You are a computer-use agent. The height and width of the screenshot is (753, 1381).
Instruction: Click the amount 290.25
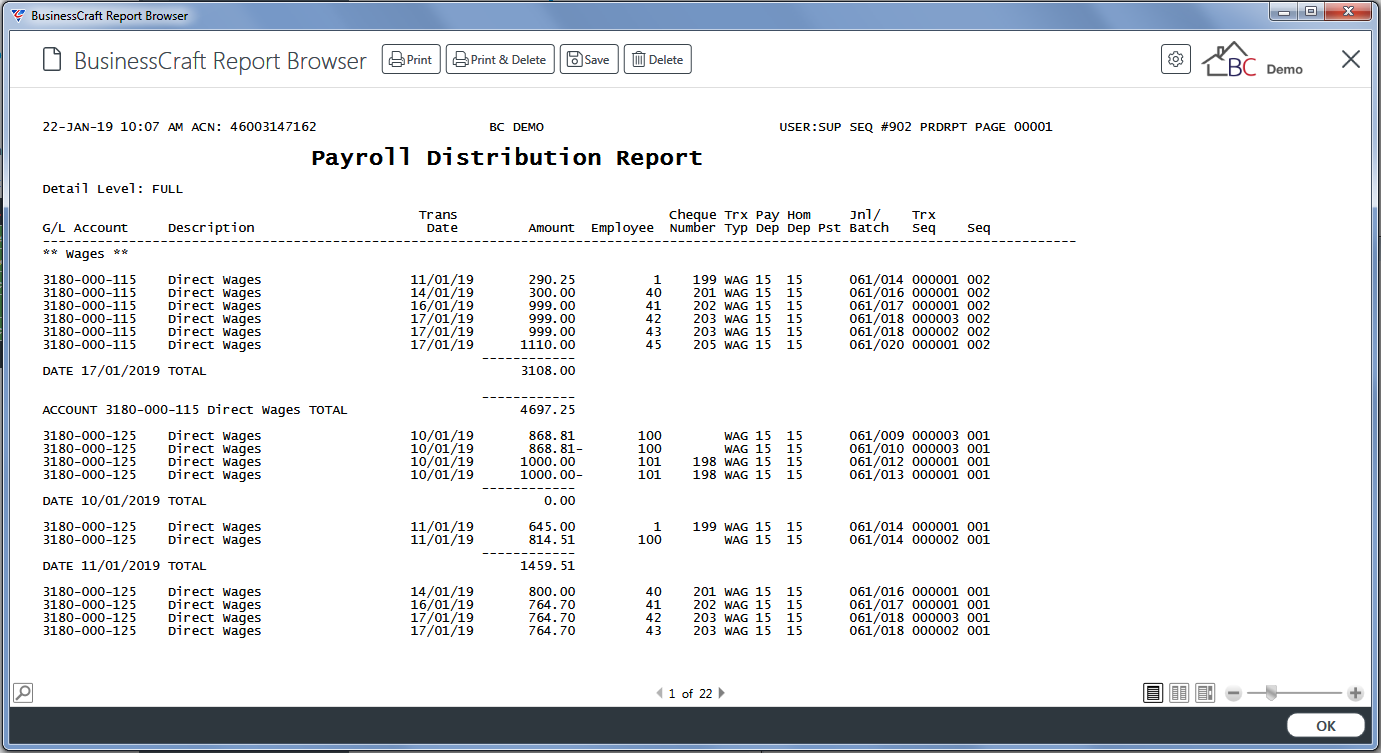click(x=552, y=280)
